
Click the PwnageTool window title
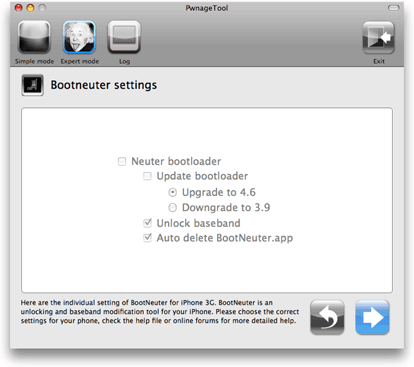tap(207, 8)
